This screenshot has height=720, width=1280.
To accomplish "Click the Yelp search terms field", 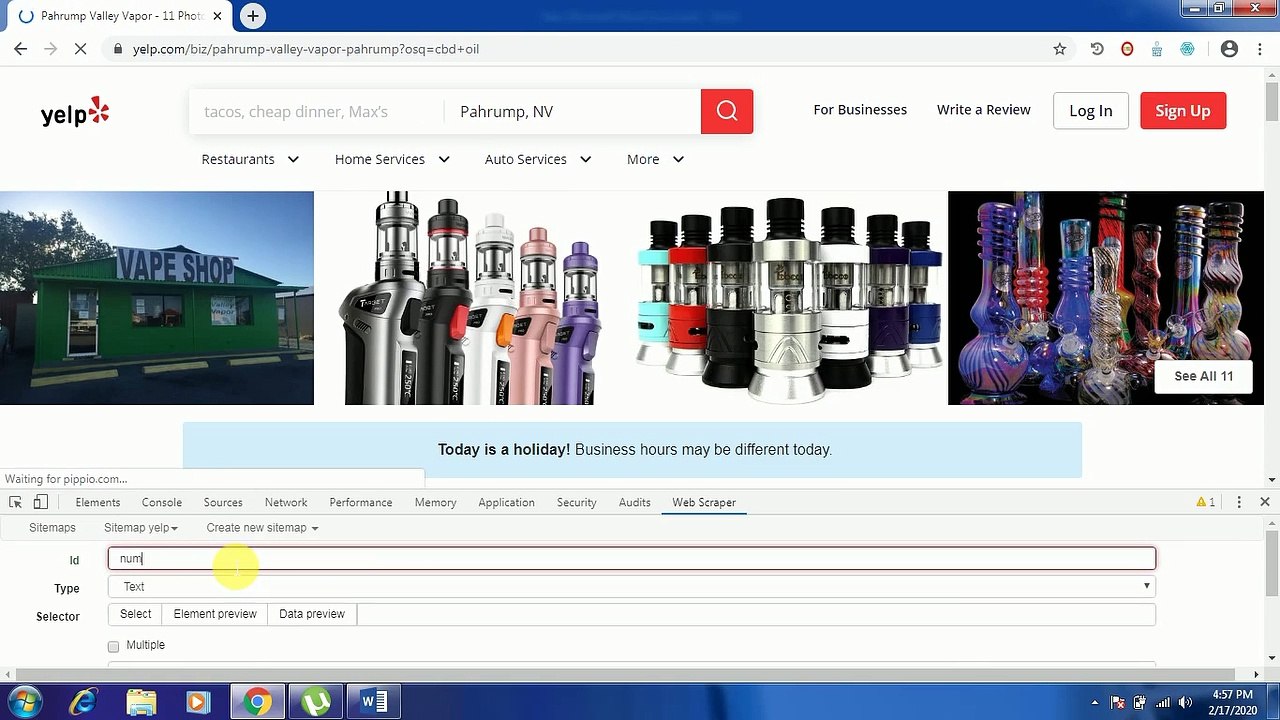I will pyautogui.click(x=316, y=111).
